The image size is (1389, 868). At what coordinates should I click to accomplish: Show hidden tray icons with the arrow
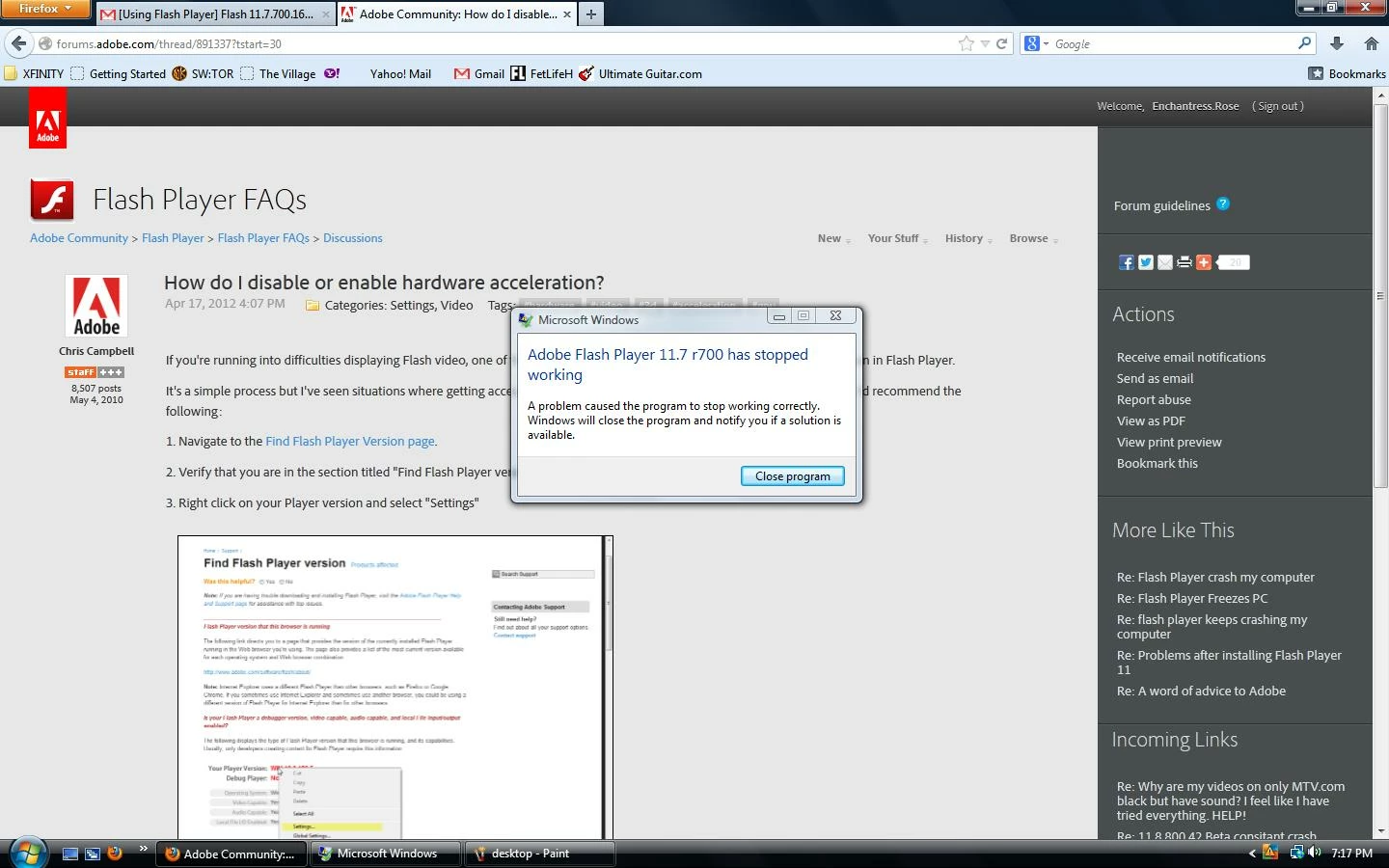tap(1252, 854)
